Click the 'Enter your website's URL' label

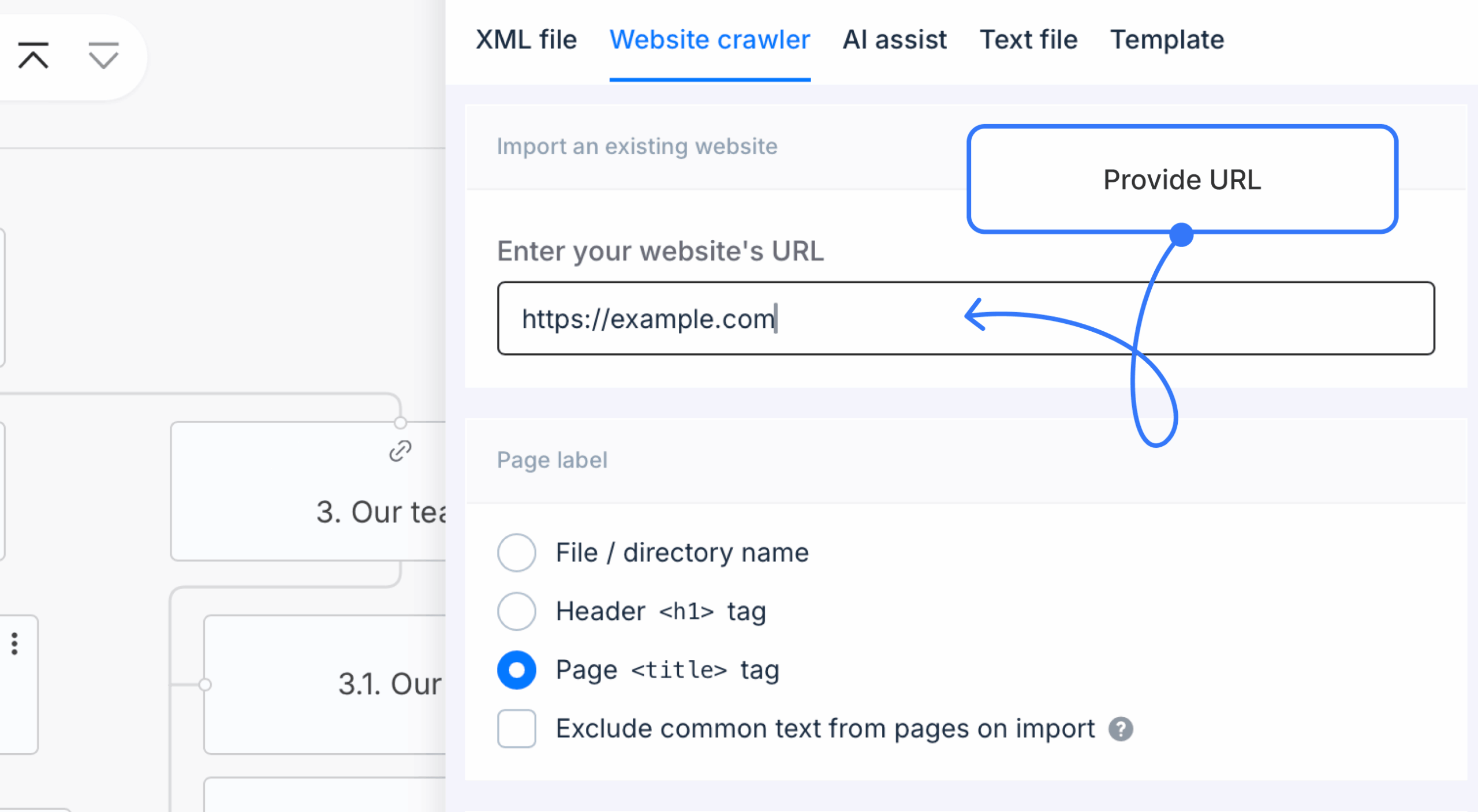pos(660,251)
